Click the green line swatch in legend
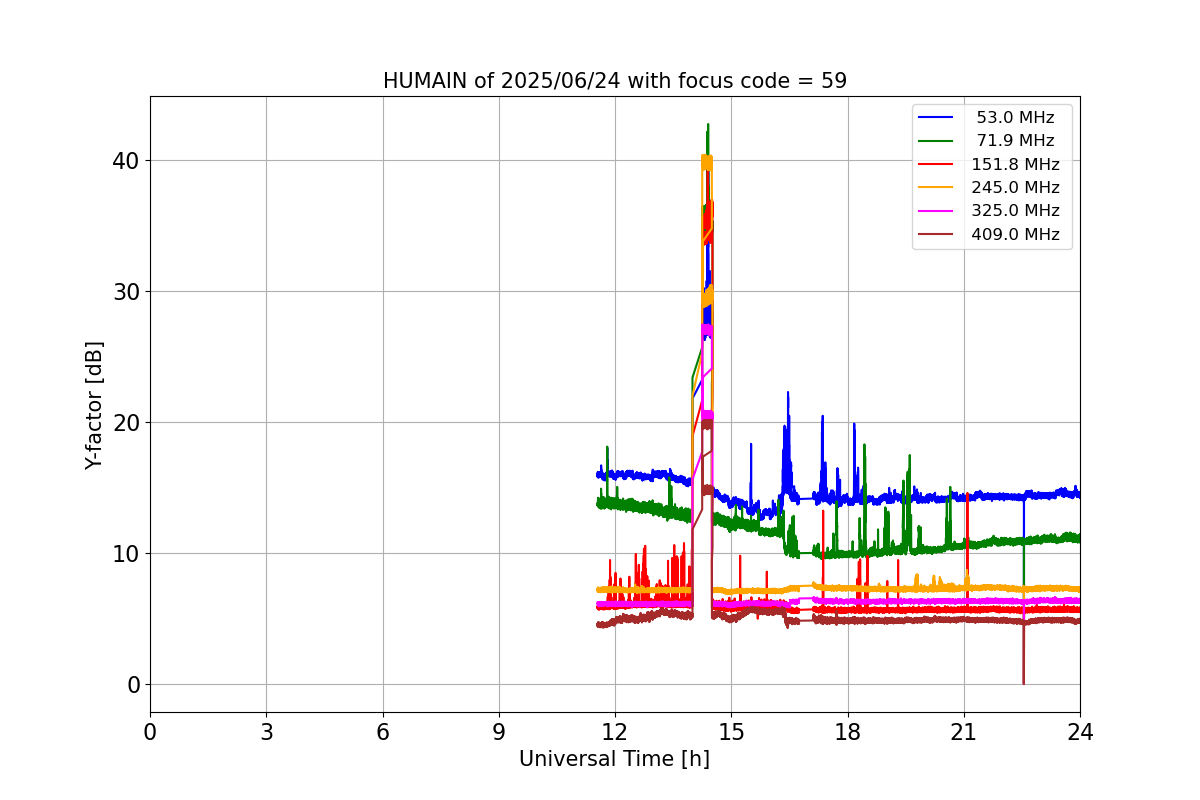The image size is (1200, 800). 937,141
